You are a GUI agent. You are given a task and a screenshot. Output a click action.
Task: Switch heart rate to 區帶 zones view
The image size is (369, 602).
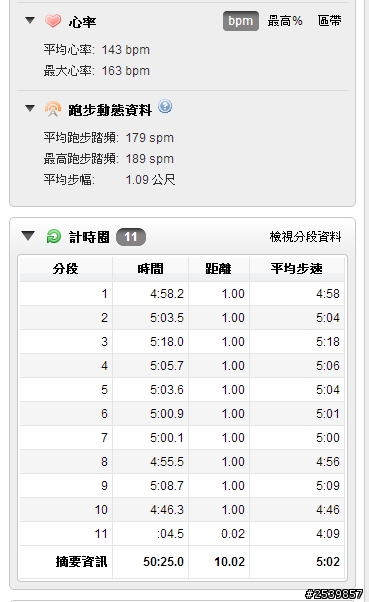pyautogui.click(x=329, y=21)
